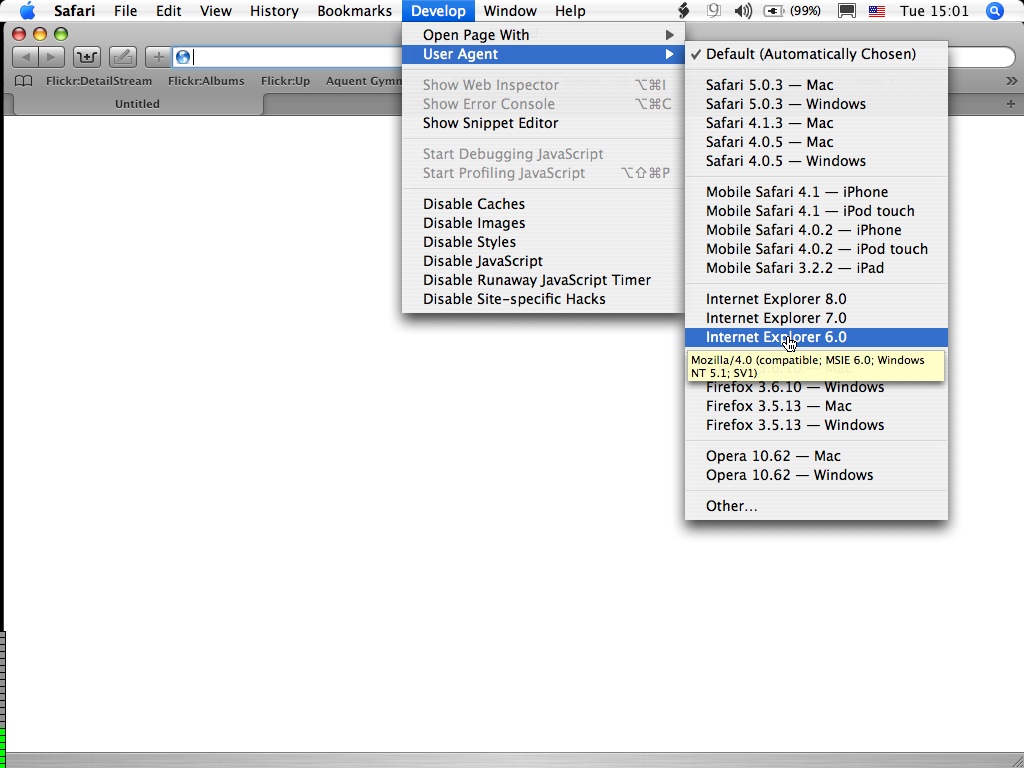Viewport: 1024px width, 768px height.
Task: Select Internet Explorer 6.0 user agent
Action: click(816, 337)
